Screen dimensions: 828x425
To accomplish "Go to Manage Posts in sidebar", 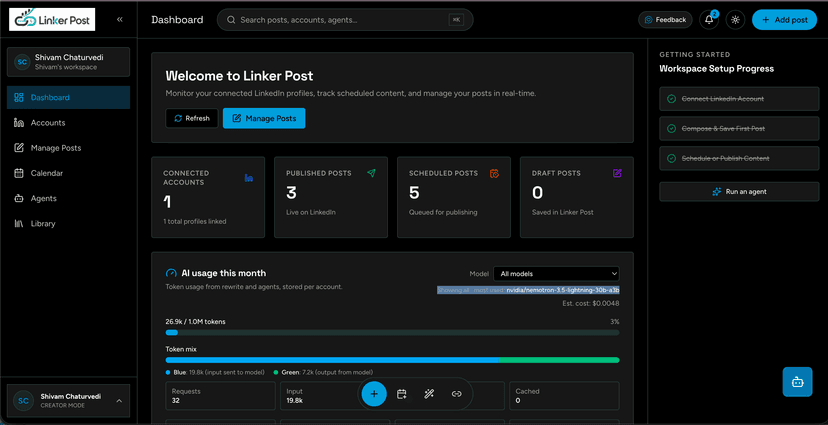I will point(69,148).
